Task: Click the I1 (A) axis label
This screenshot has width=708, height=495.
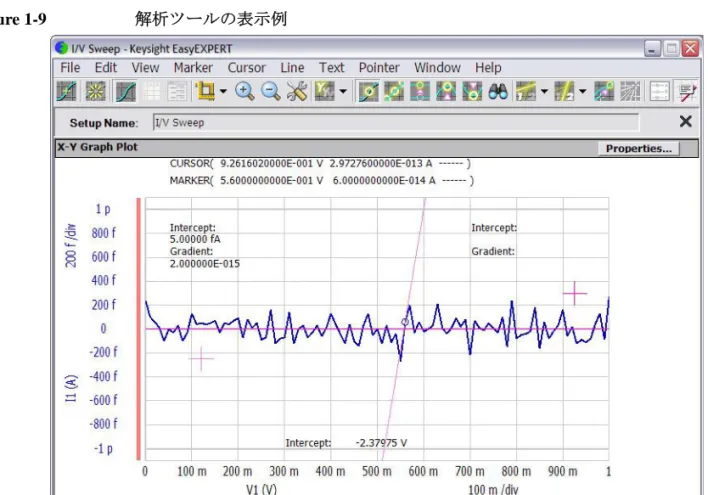Action: (x=71, y=388)
